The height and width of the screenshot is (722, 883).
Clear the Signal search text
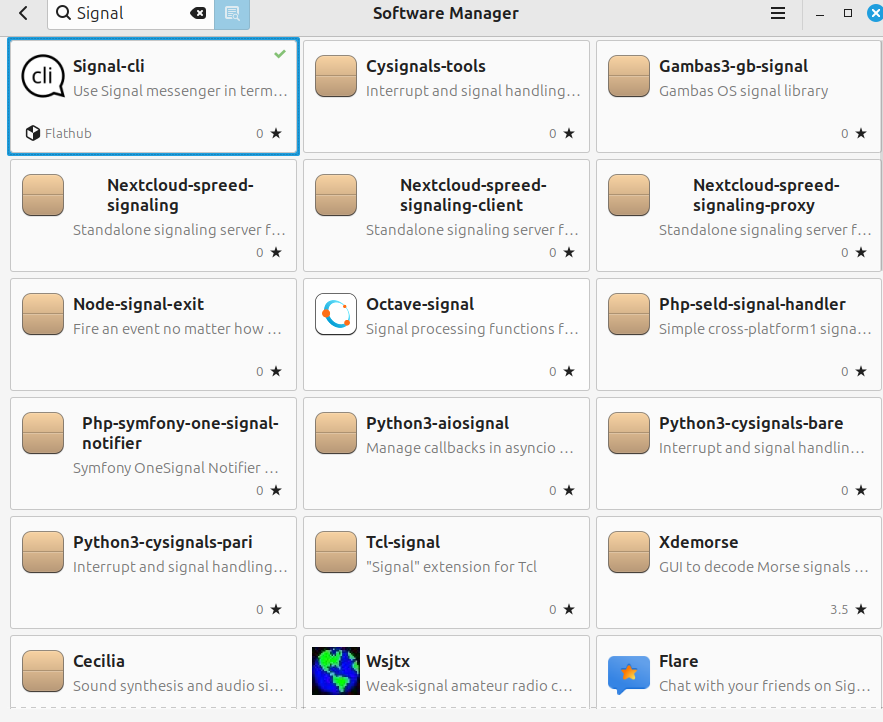pyautogui.click(x=198, y=13)
